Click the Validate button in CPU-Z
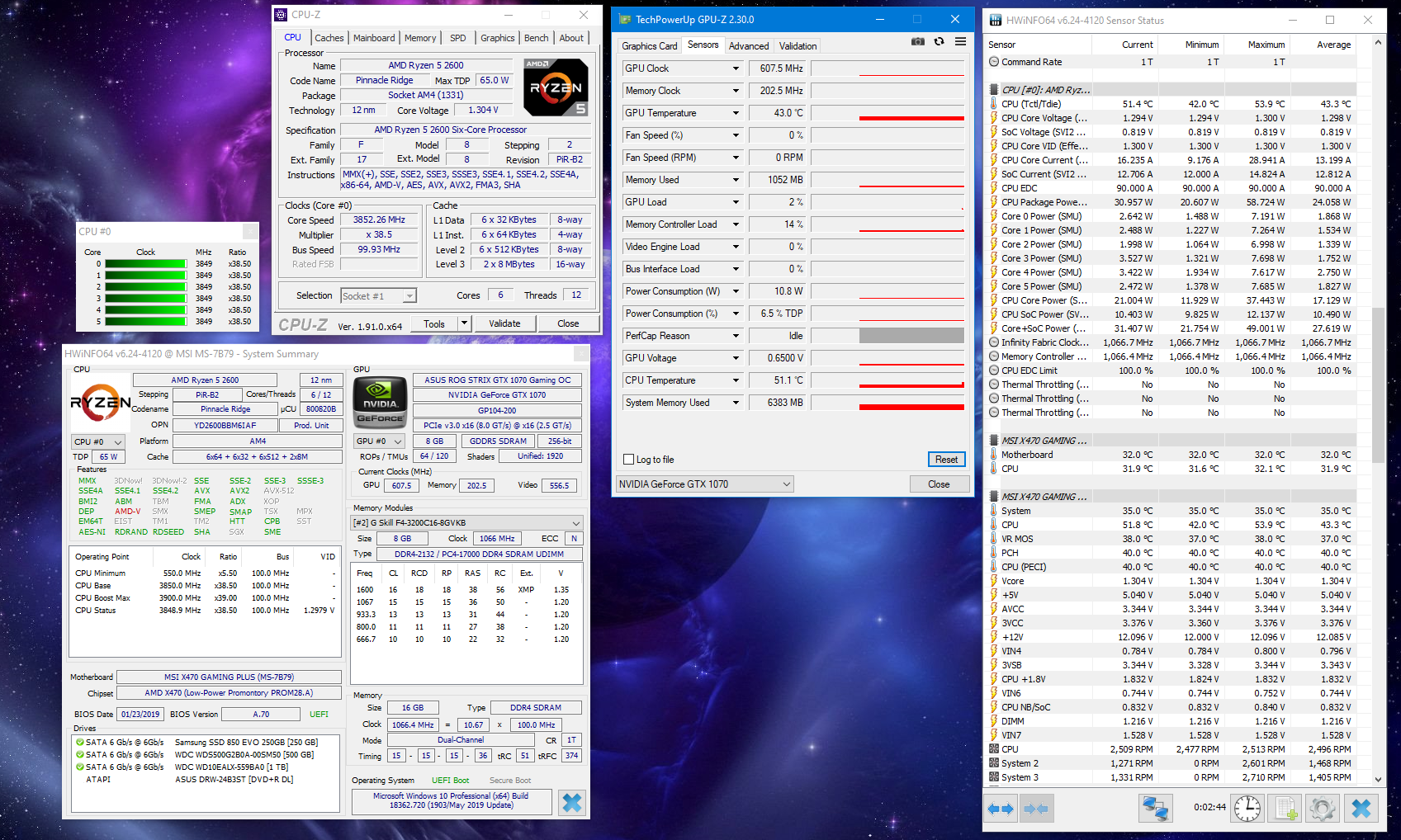 (x=504, y=323)
